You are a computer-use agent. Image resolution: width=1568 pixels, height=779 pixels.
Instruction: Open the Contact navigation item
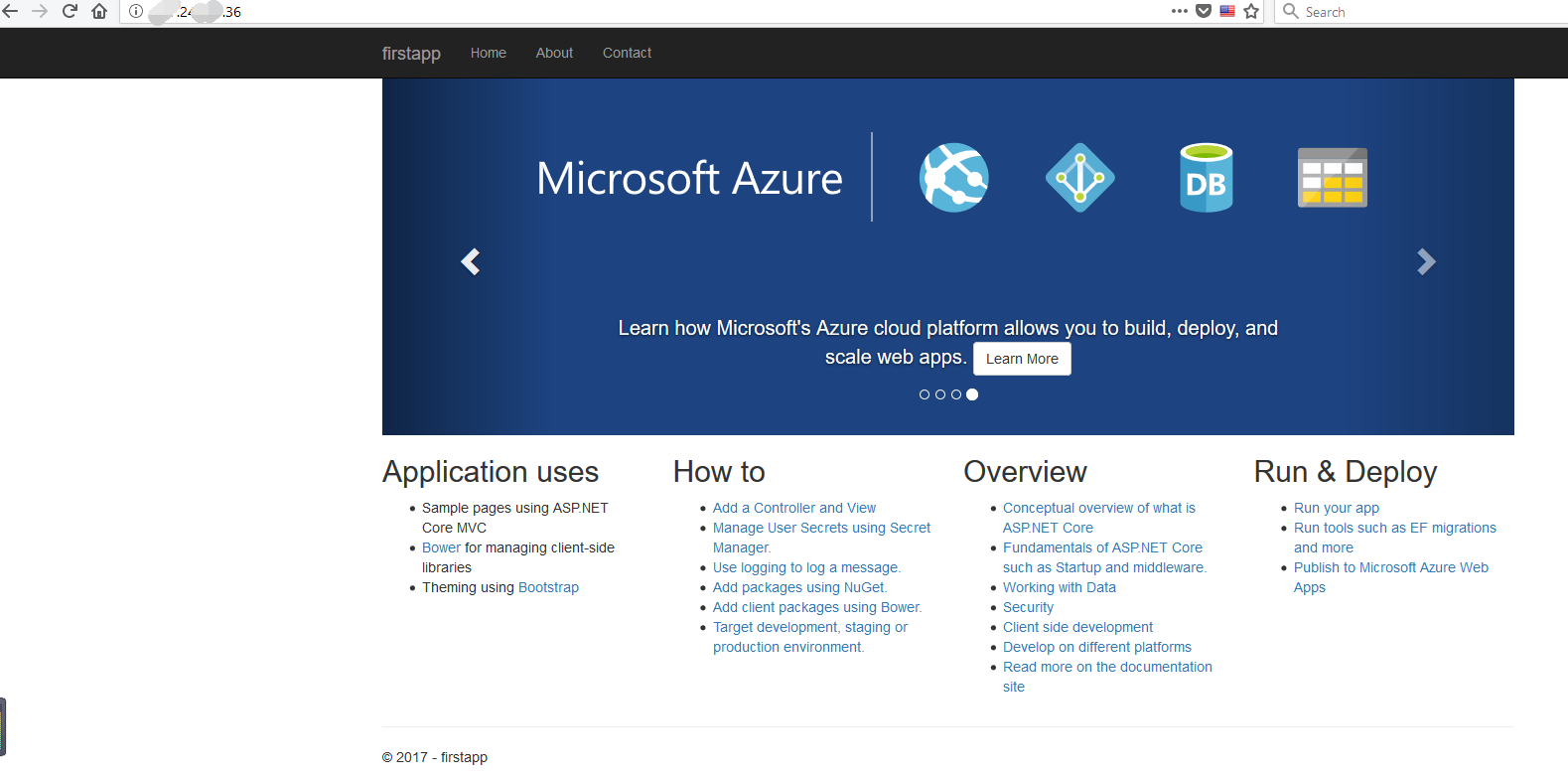pyautogui.click(x=627, y=53)
